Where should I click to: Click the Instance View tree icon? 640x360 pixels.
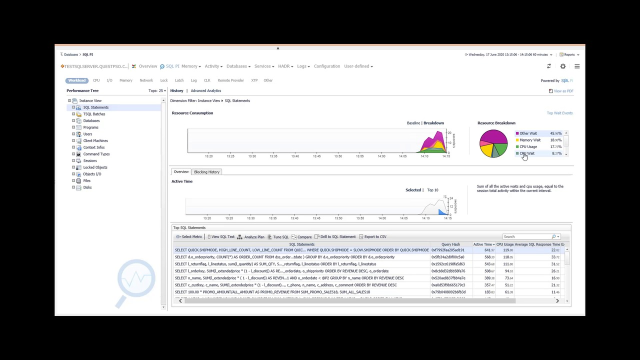click(75, 100)
